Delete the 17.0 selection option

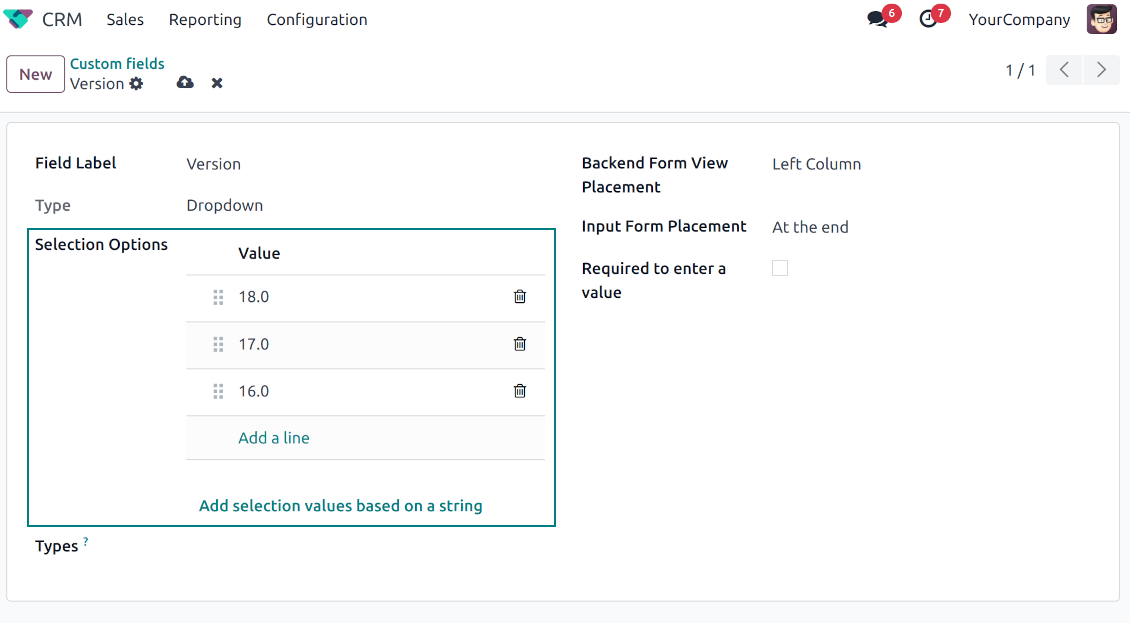pos(519,344)
